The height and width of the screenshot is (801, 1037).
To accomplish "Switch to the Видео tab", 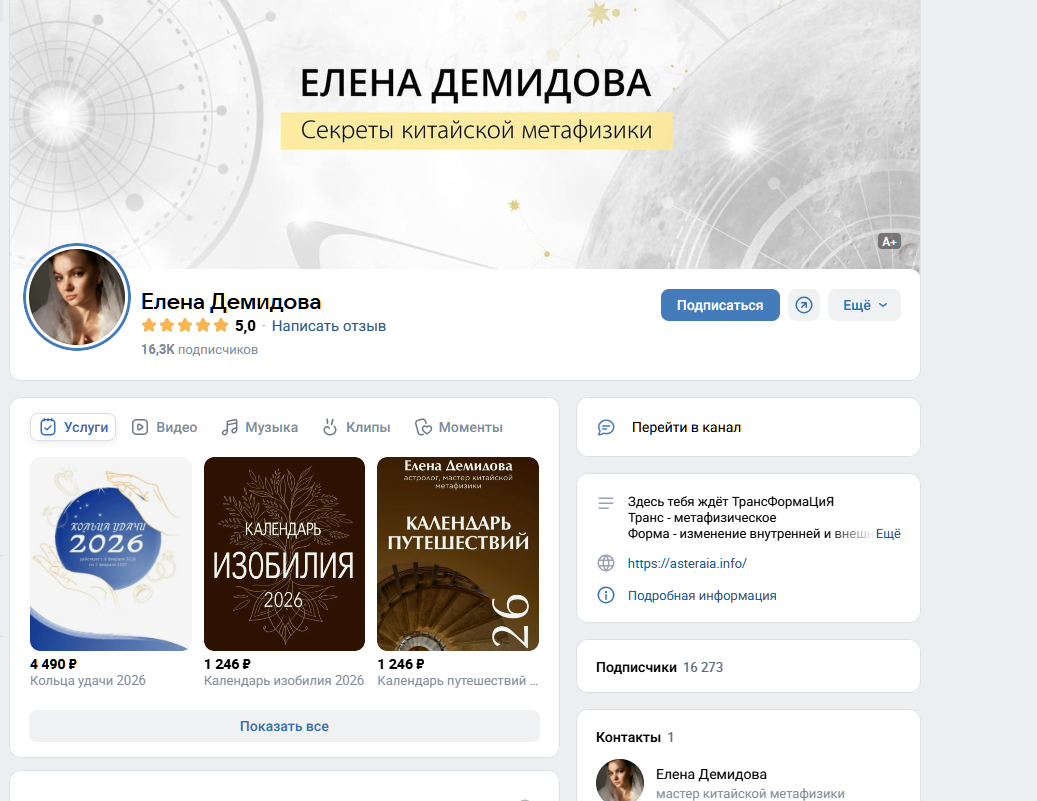I will click(x=165, y=427).
